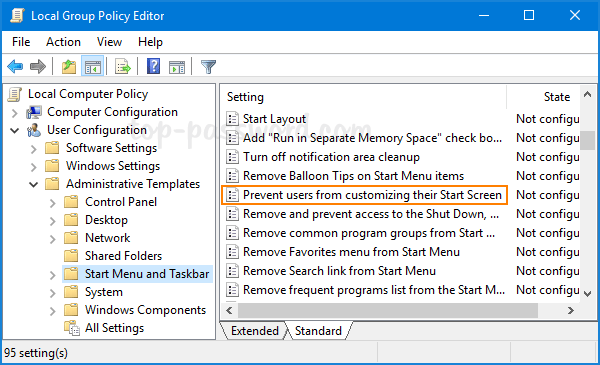
Task: Toggle the Show/Hide Console Tree icon
Action: pos(93,67)
